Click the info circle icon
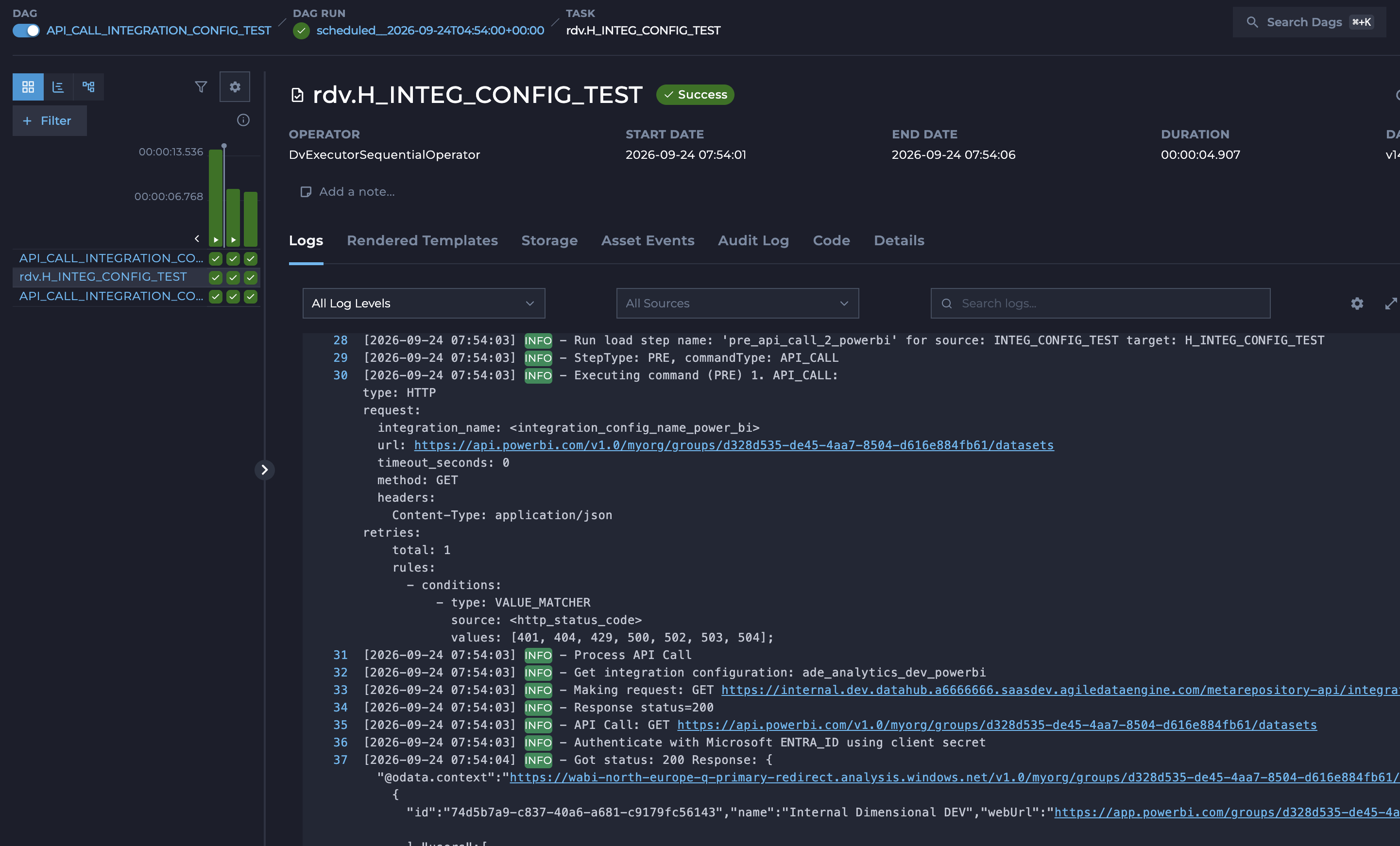The width and height of the screenshot is (1400, 846). (x=243, y=120)
